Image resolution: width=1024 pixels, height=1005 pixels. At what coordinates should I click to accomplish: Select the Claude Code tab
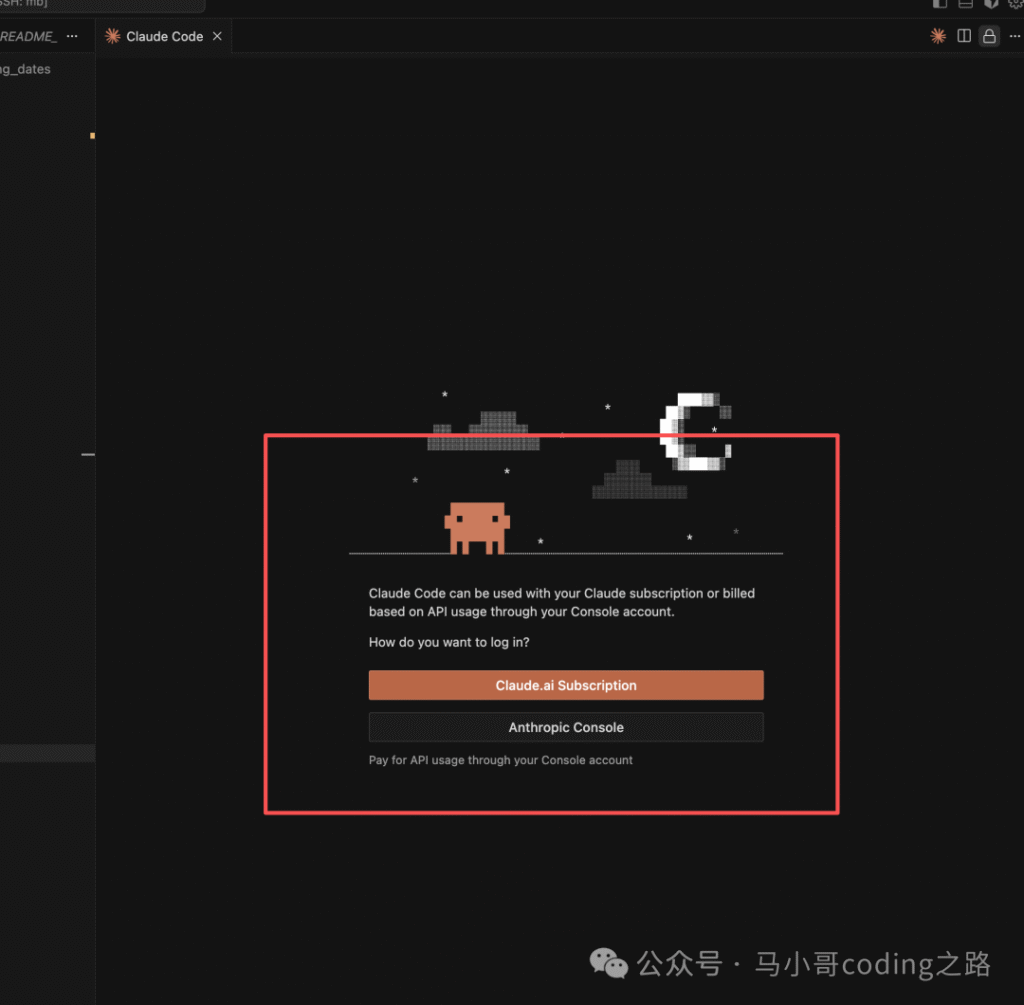coord(164,36)
